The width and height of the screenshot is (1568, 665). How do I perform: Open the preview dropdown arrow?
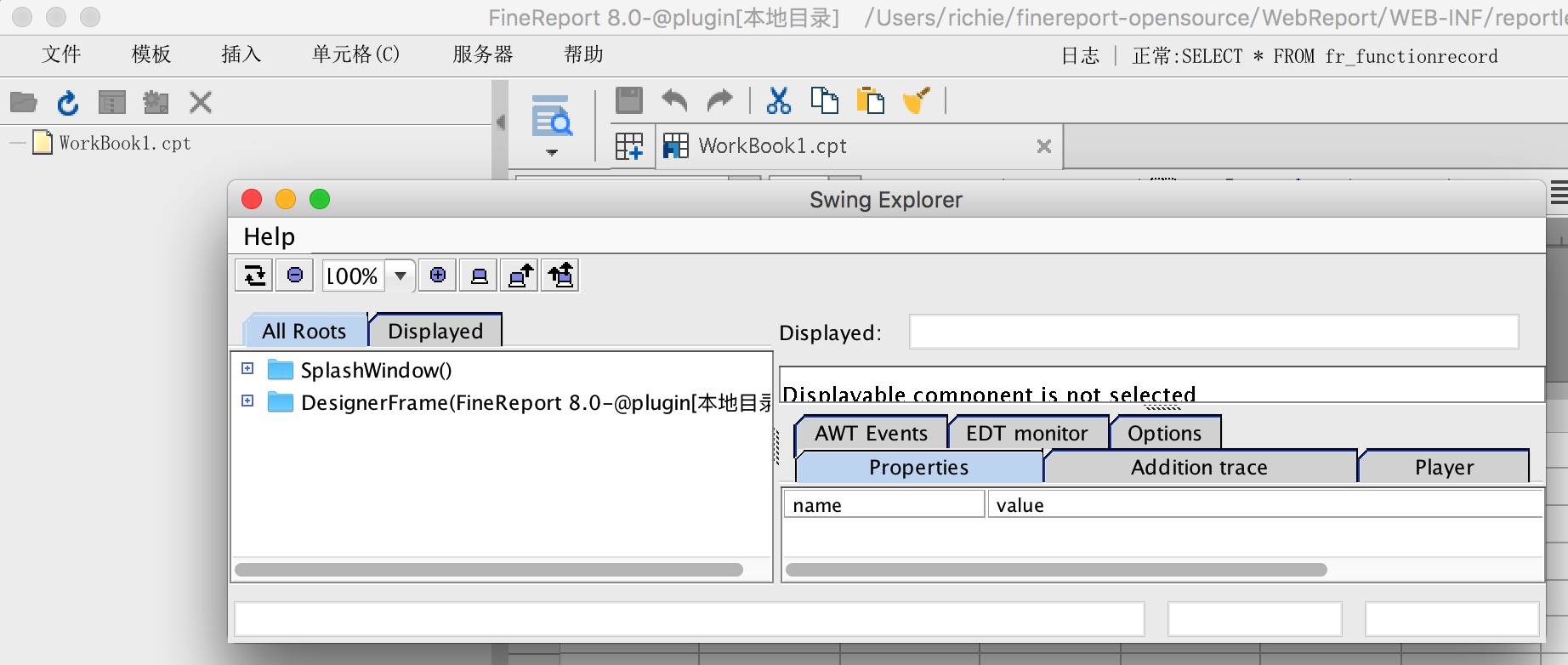point(552,153)
